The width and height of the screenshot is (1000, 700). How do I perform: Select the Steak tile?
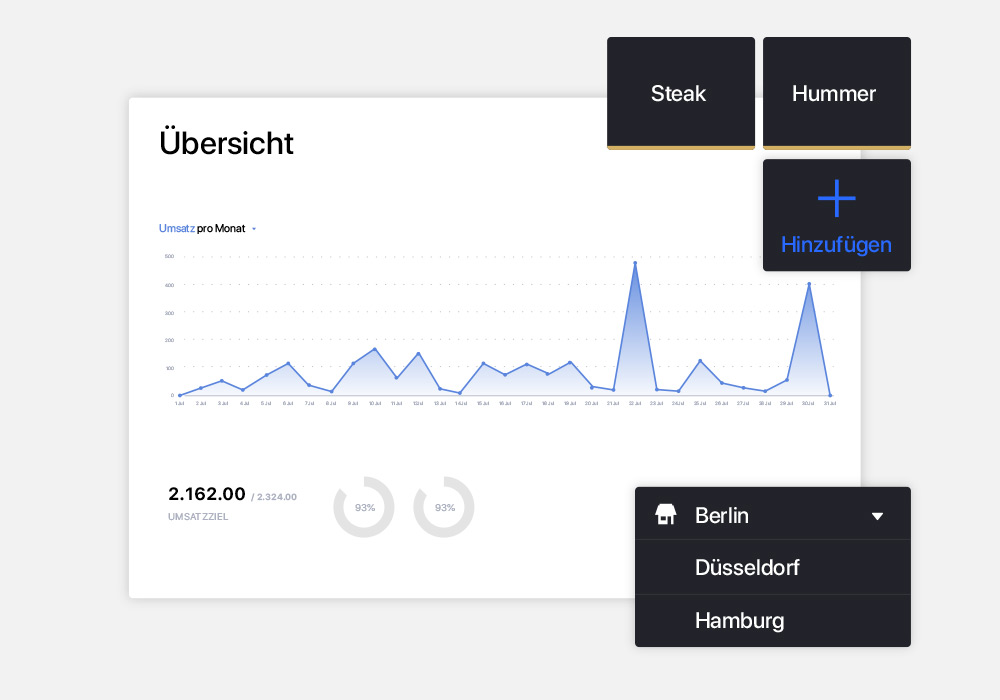point(680,93)
